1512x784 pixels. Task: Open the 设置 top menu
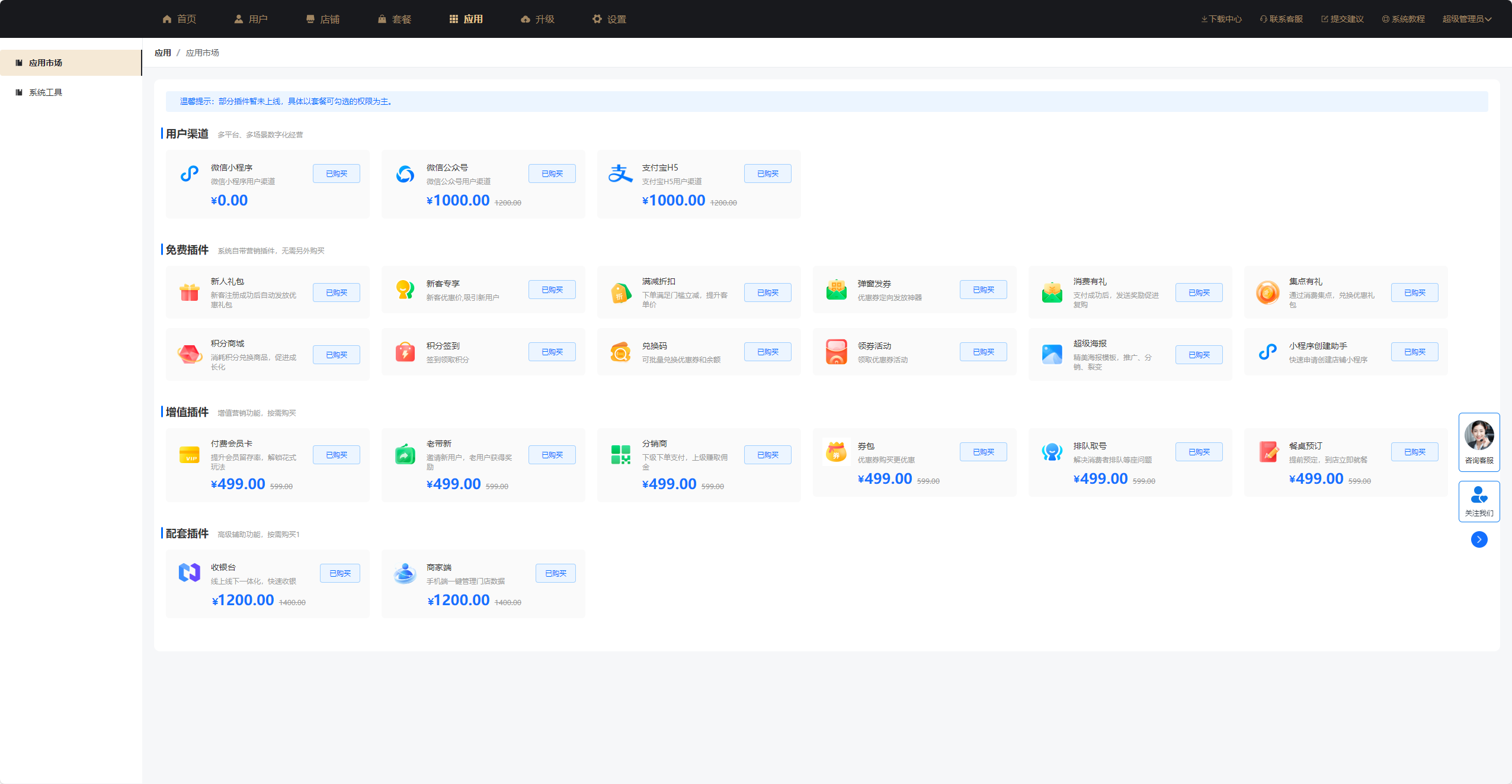(x=609, y=19)
